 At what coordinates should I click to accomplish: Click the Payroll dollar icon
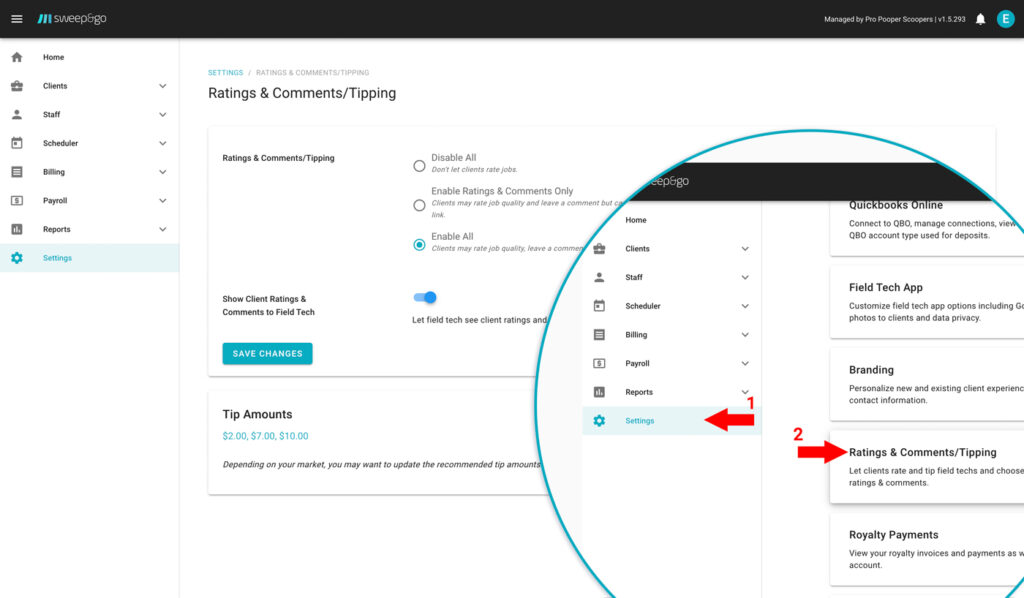16,200
